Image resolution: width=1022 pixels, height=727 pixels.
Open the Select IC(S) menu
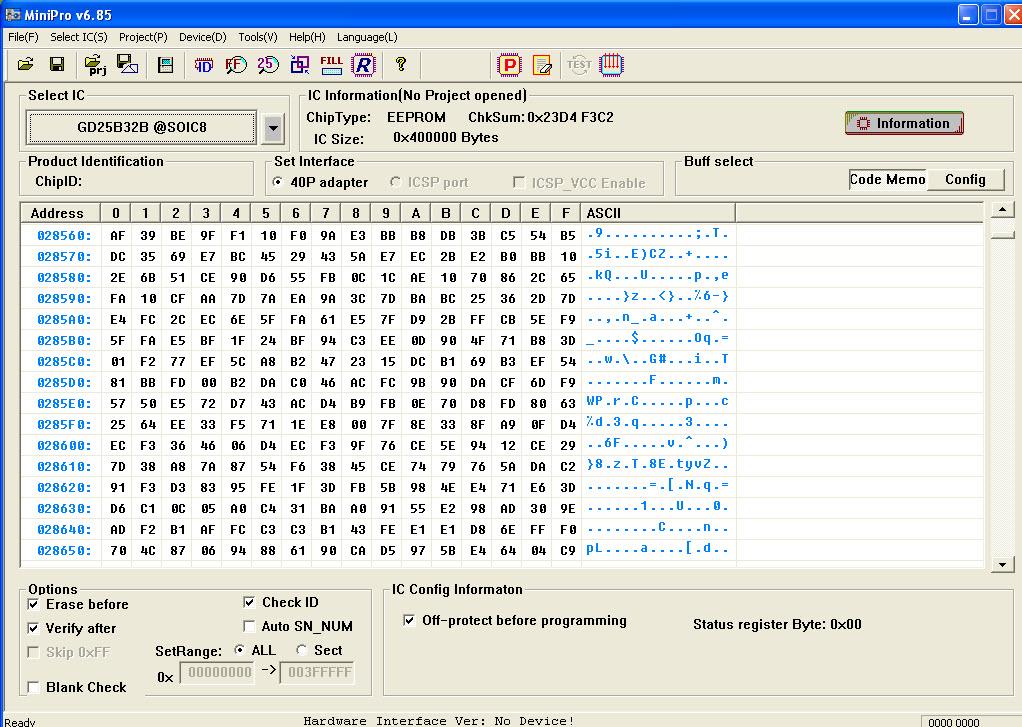point(79,37)
